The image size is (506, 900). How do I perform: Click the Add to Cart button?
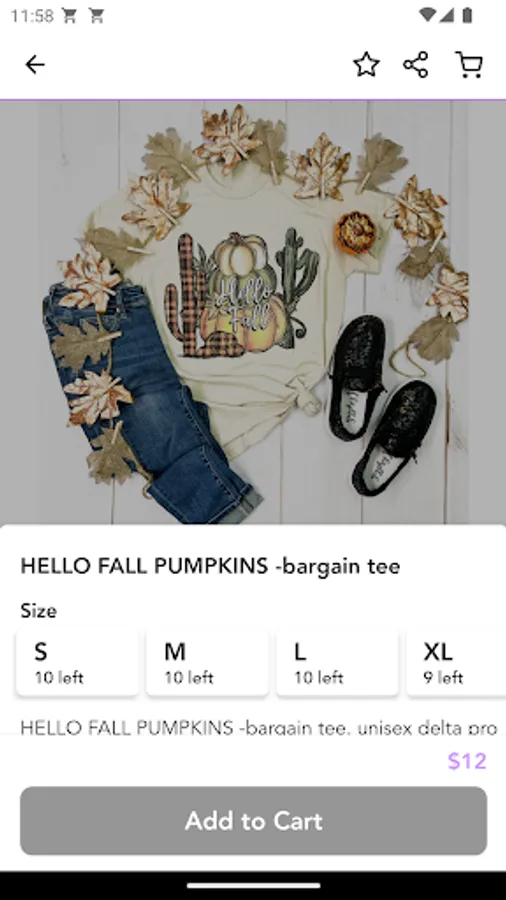pyautogui.click(x=254, y=821)
